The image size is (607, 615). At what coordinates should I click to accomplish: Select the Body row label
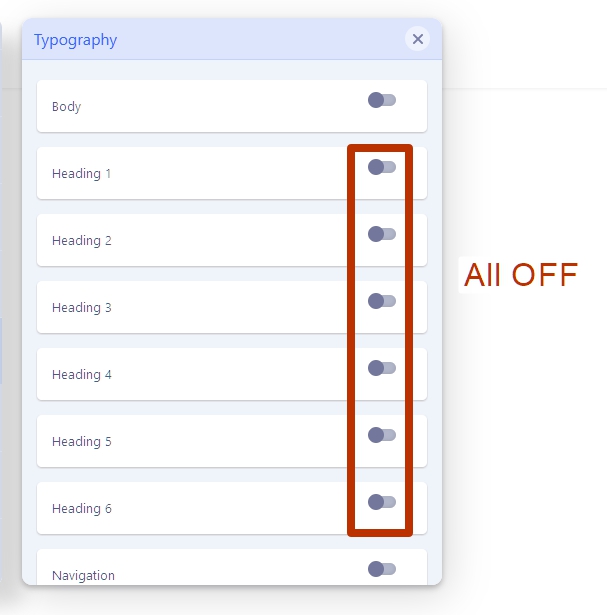[x=67, y=107]
